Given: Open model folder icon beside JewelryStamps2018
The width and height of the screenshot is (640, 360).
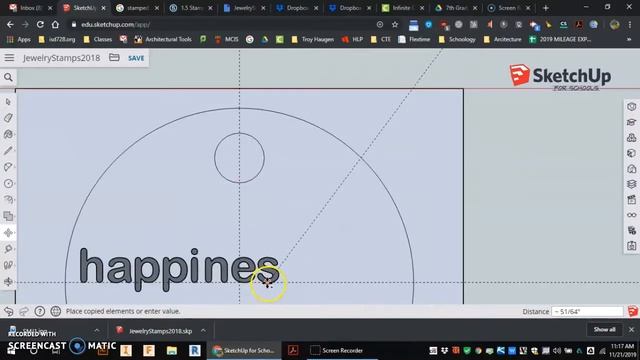Looking at the screenshot, I should (x=114, y=58).
